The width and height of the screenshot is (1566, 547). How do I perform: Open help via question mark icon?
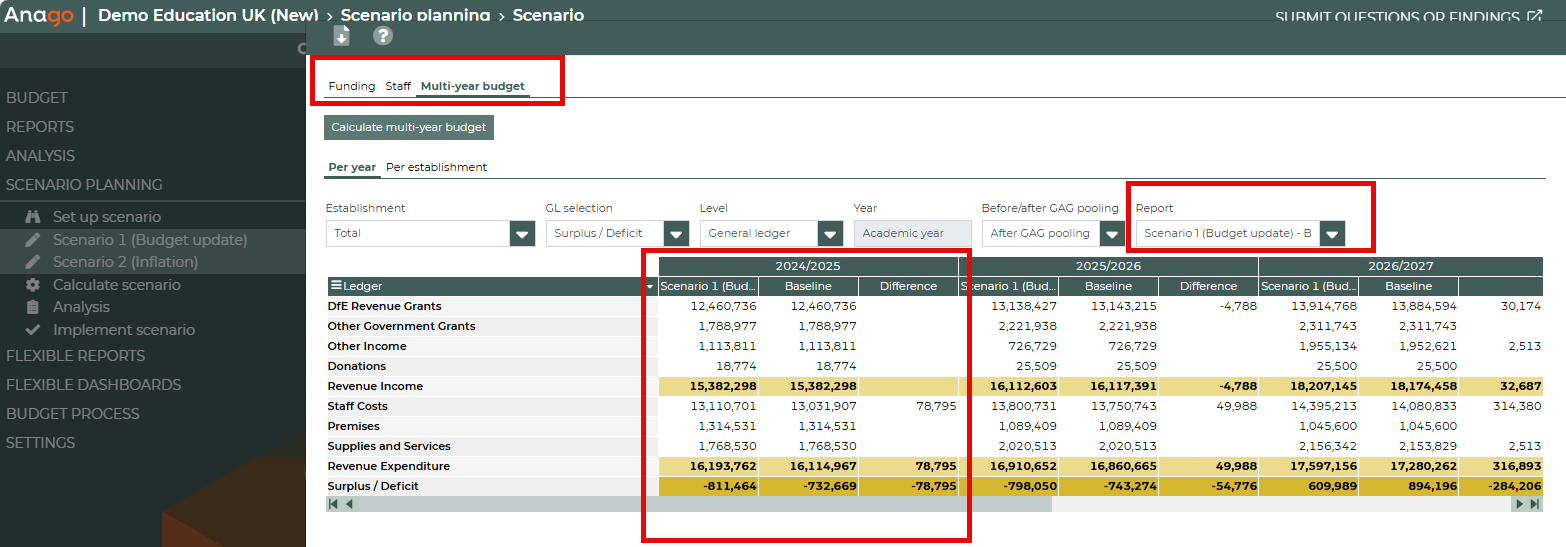pyautogui.click(x=383, y=36)
